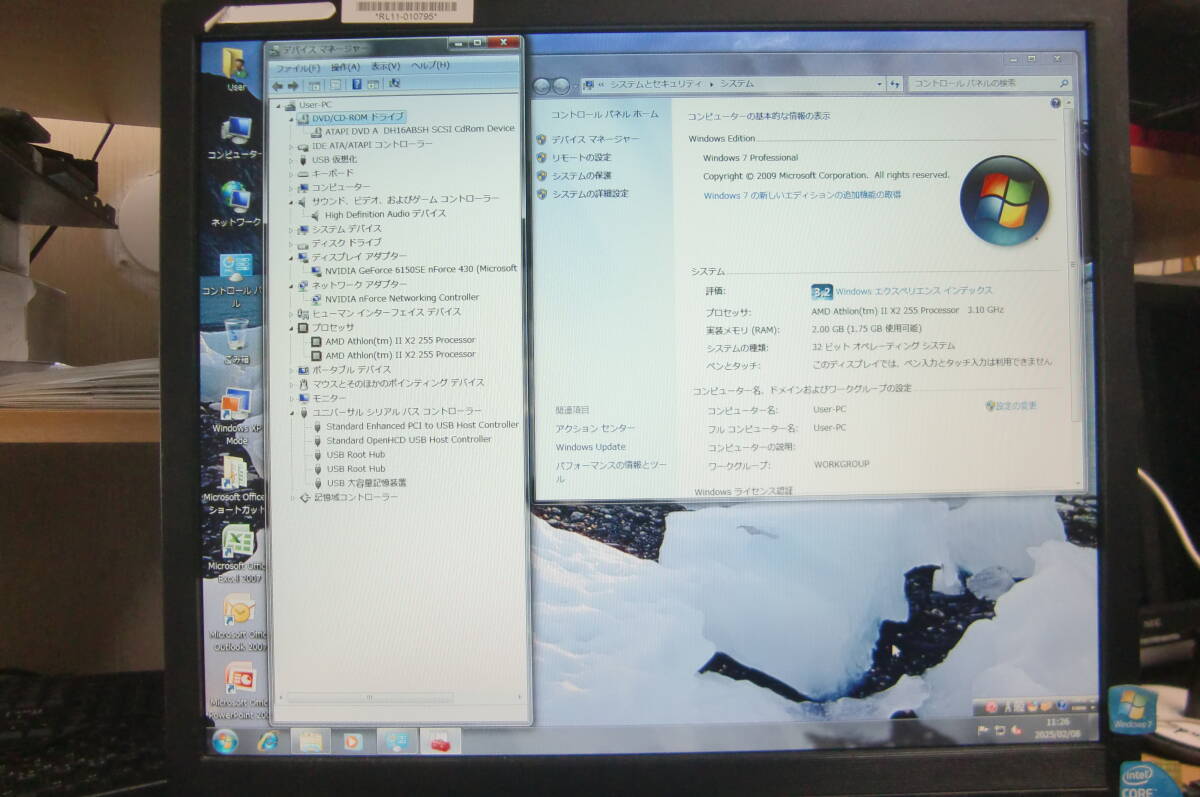The width and height of the screenshot is (1200, 797).
Task: Click the blue Help icon in Device Manager toolbar
Action: 359,84
